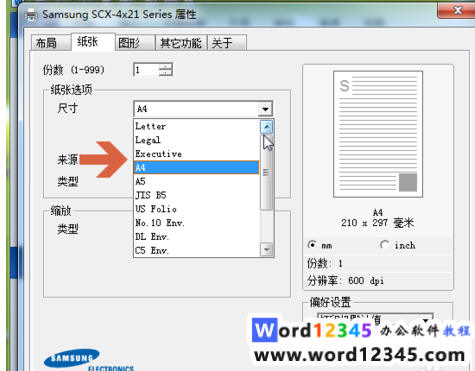The image size is (475, 371).
Task: Switch to the 布局 tab
Action: (51, 43)
